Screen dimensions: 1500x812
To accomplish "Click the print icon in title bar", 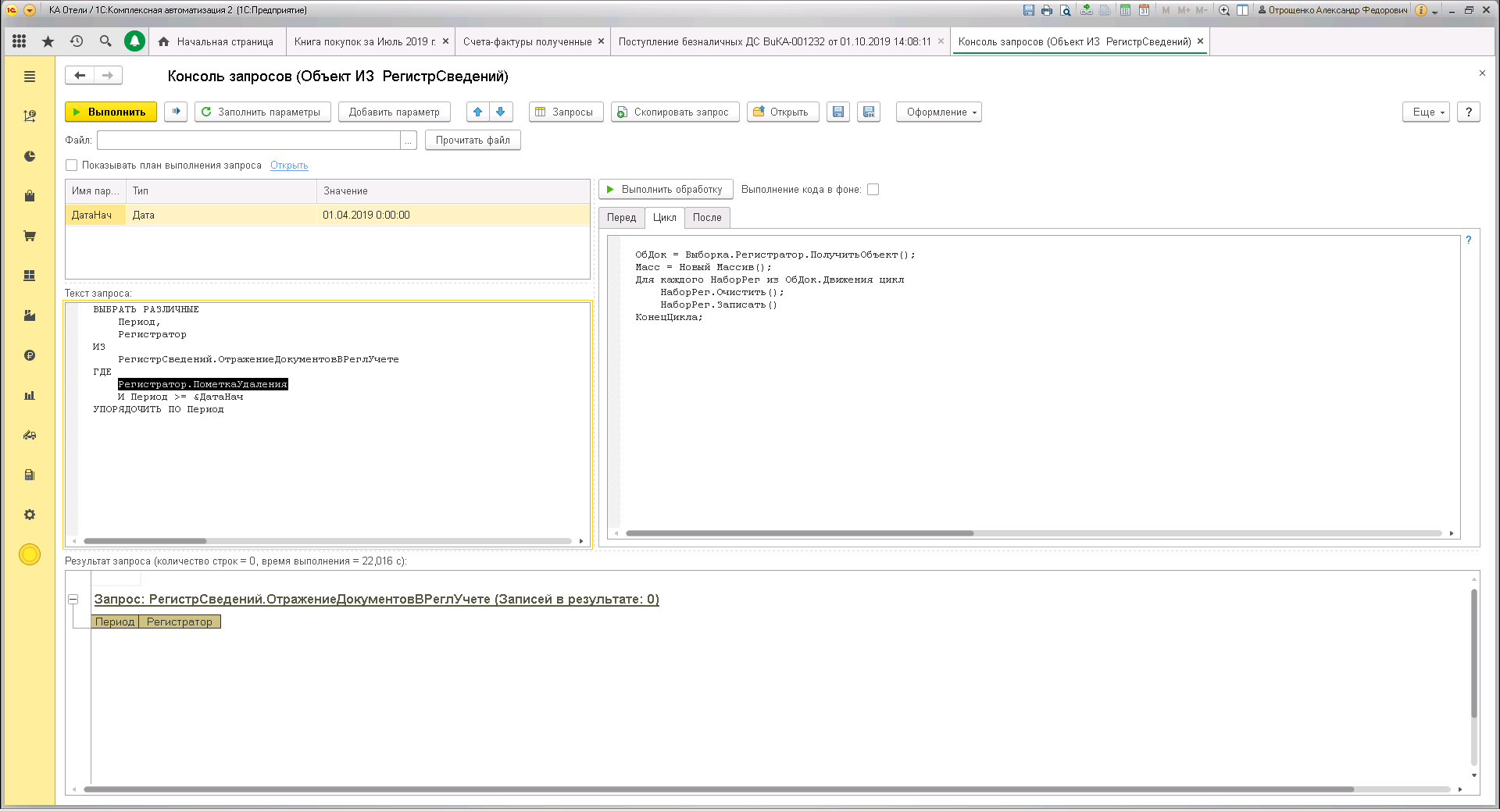I will 1047,10.
